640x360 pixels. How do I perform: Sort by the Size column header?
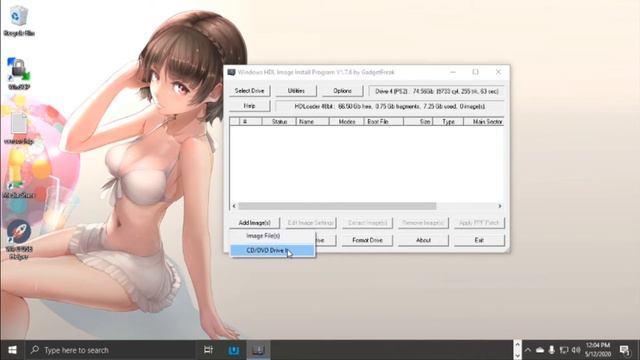[x=418, y=122]
